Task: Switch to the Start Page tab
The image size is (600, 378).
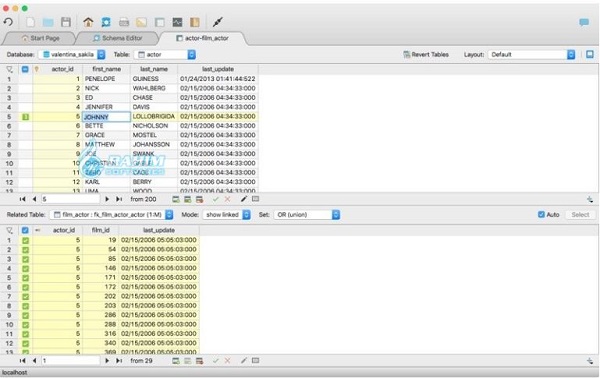Action: (41, 38)
